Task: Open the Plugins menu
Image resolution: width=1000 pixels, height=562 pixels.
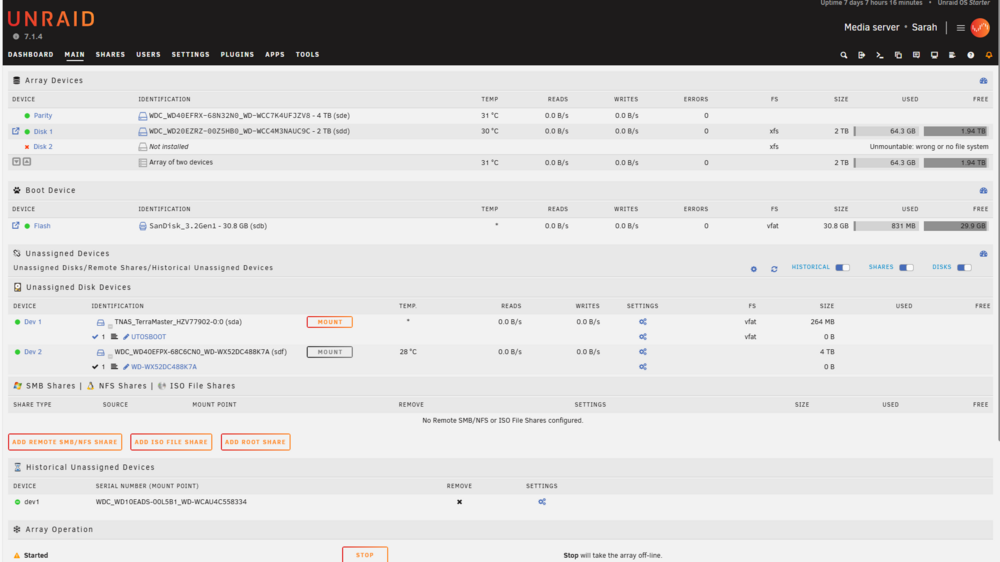Action: [x=237, y=54]
